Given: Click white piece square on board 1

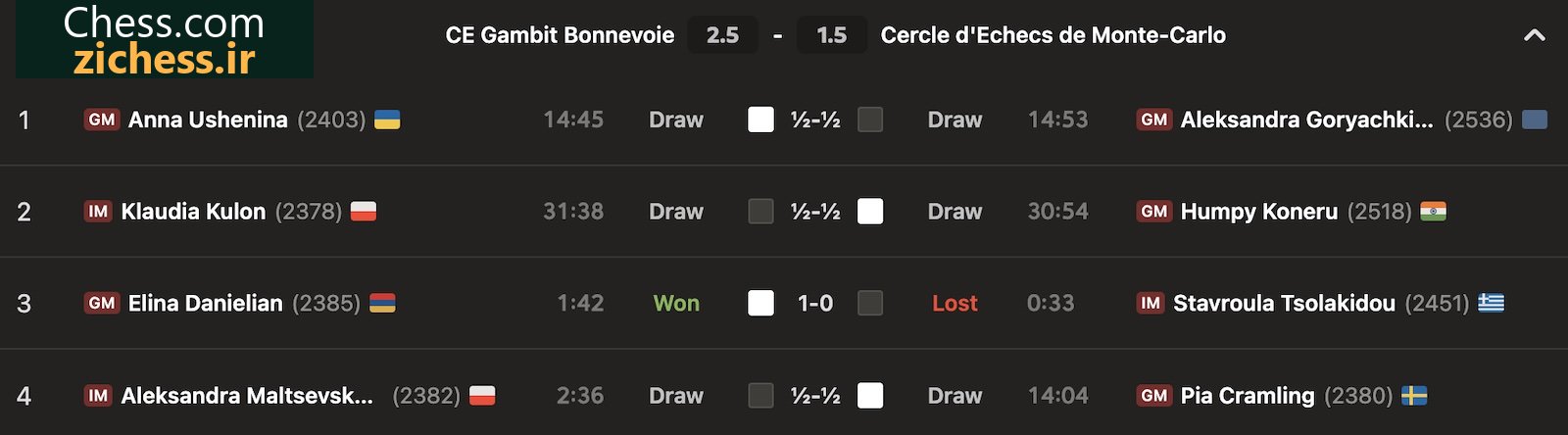Looking at the screenshot, I should pyautogui.click(x=760, y=120).
